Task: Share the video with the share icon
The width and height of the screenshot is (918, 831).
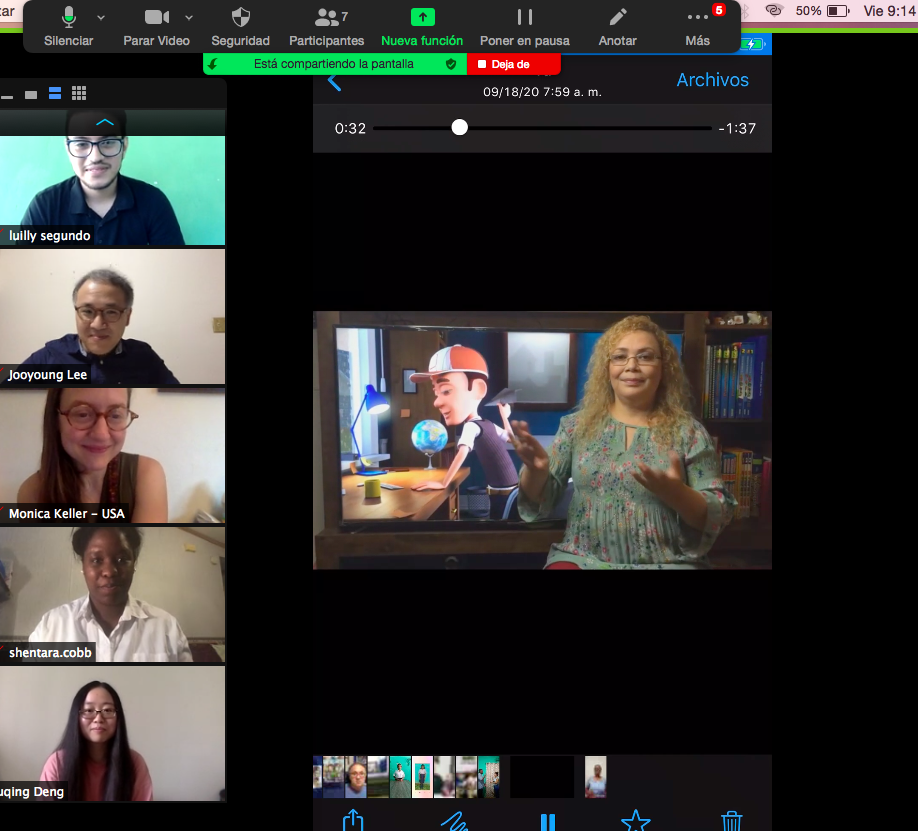Action: click(353, 819)
